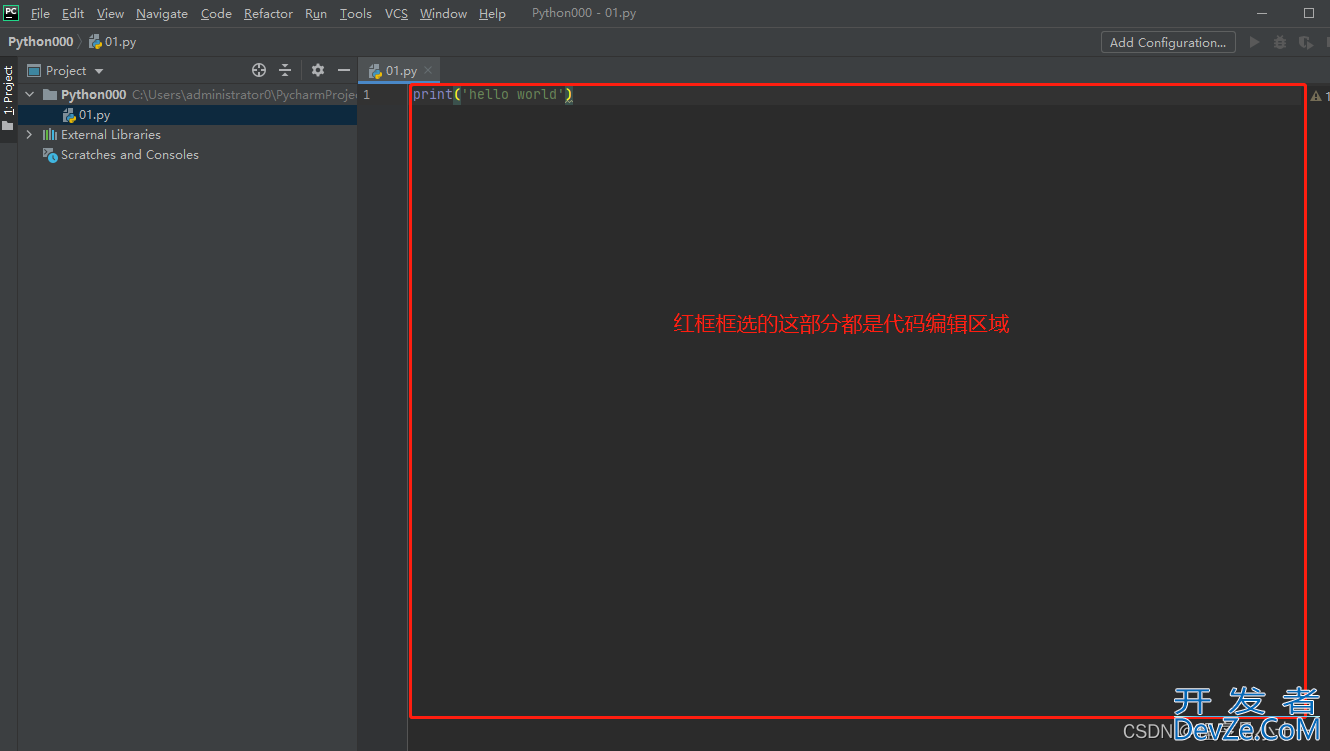Click the Scratches and Consoles icon
1330x751 pixels.
click(50, 155)
